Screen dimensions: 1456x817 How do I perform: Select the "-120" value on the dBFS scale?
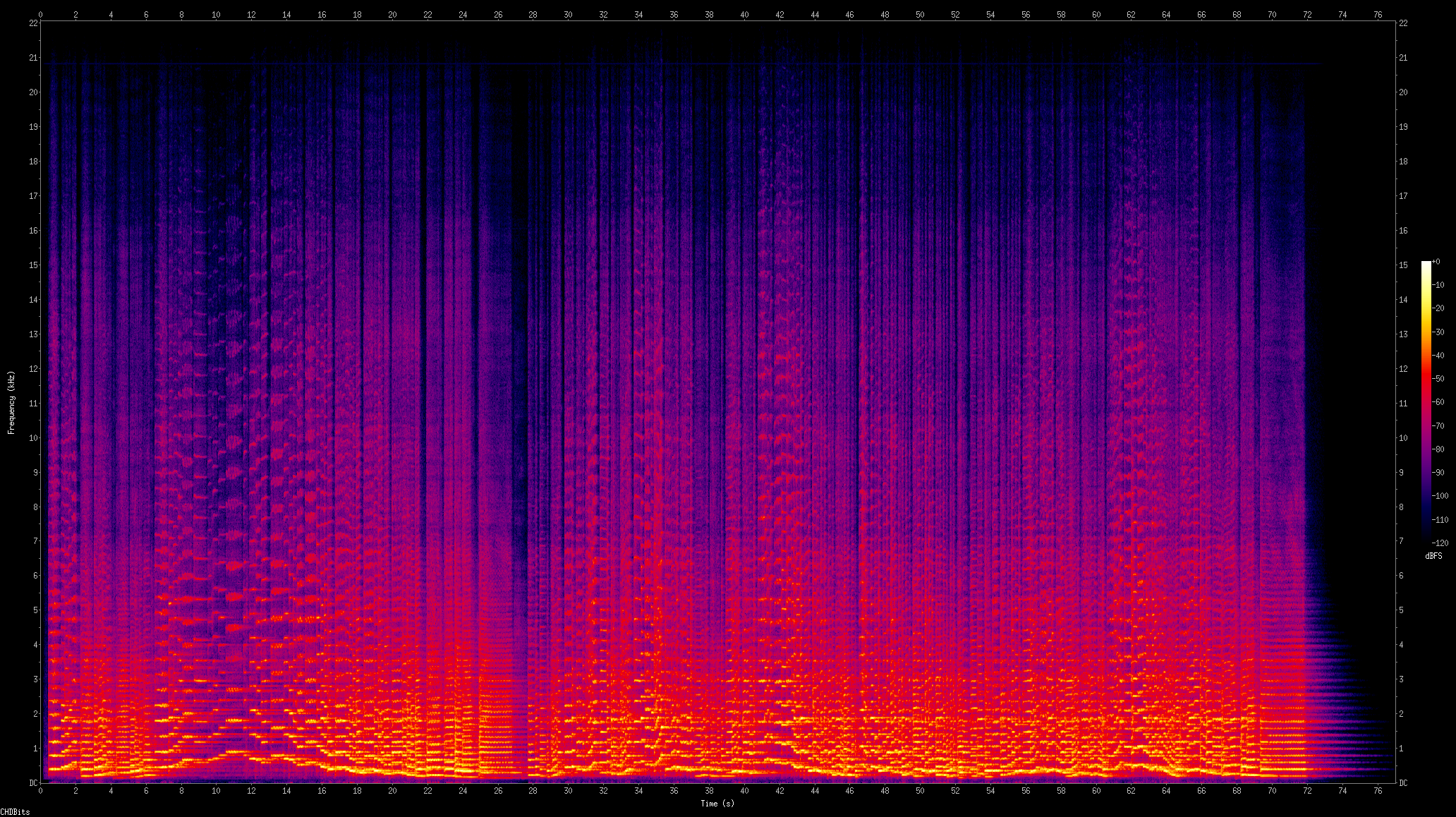(x=1440, y=543)
